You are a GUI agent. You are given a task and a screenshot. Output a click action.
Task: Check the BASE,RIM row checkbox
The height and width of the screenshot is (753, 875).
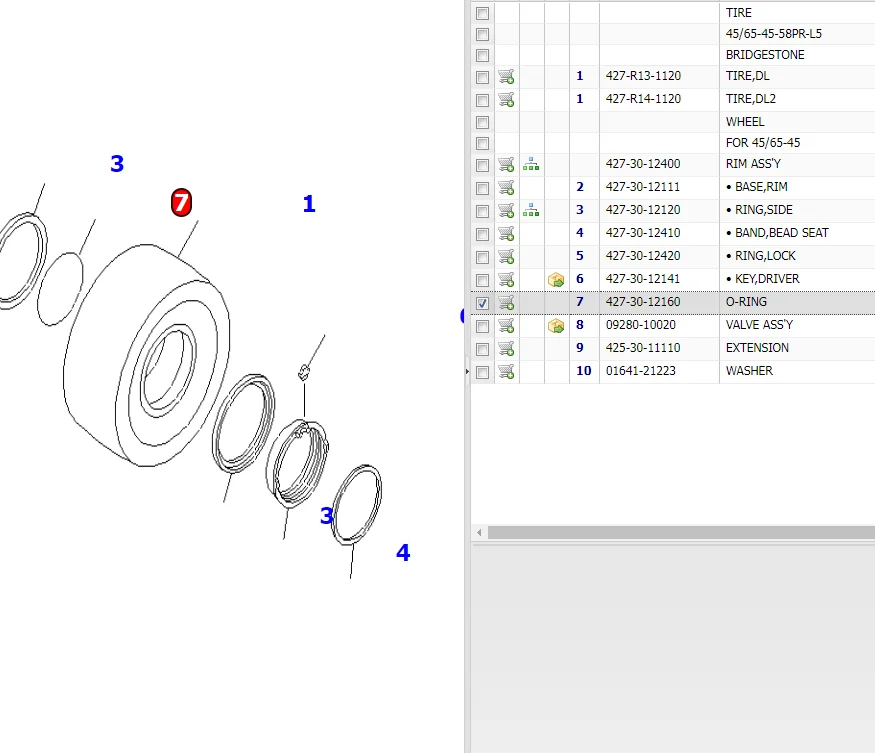click(482, 188)
